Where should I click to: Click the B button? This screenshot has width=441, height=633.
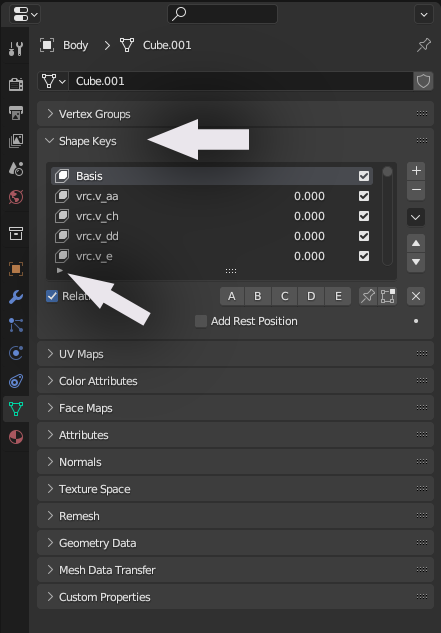(258, 296)
